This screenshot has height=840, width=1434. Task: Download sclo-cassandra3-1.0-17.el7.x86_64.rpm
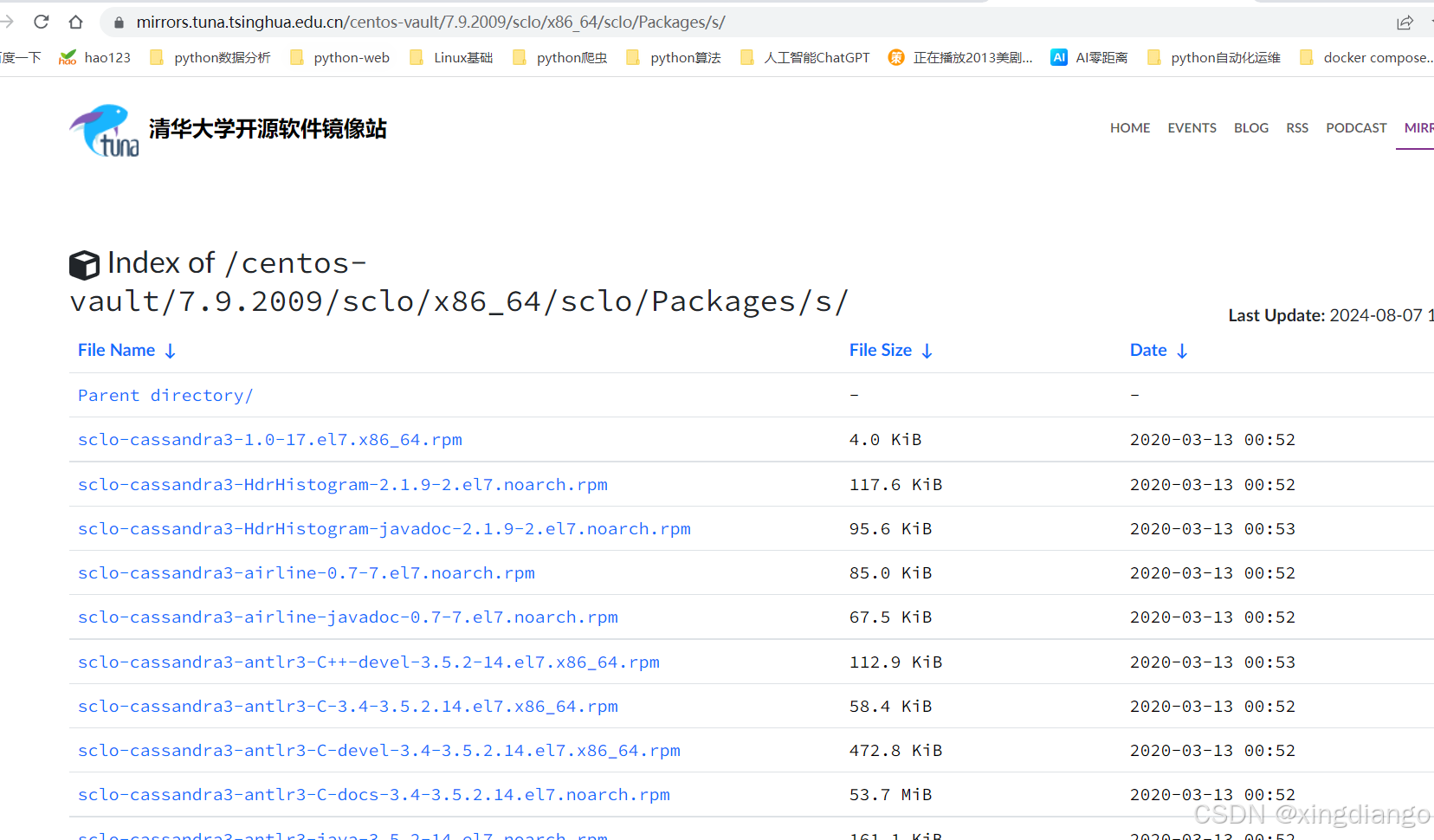click(270, 440)
